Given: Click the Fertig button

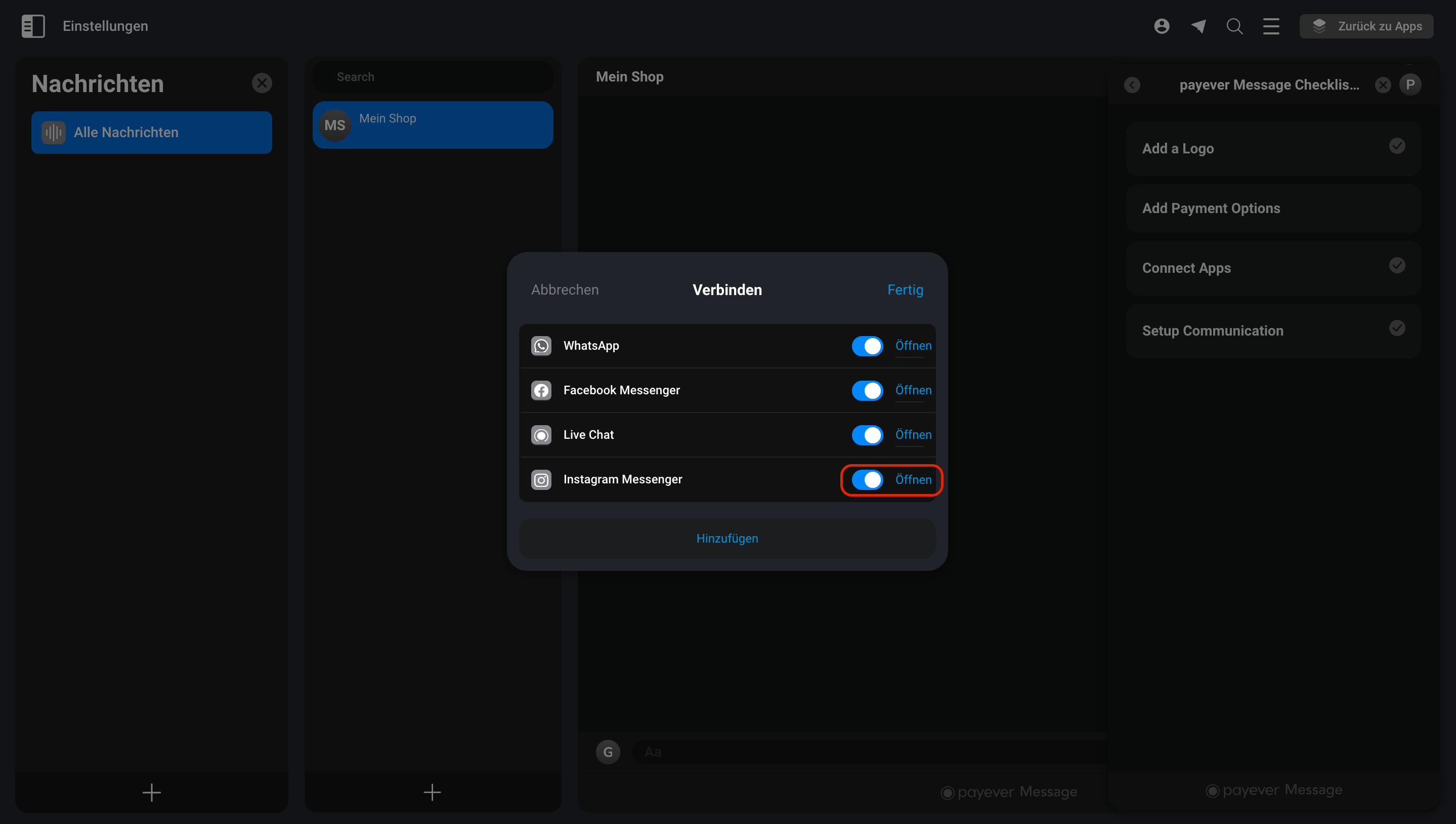Looking at the screenshot, I should (905, 290).
